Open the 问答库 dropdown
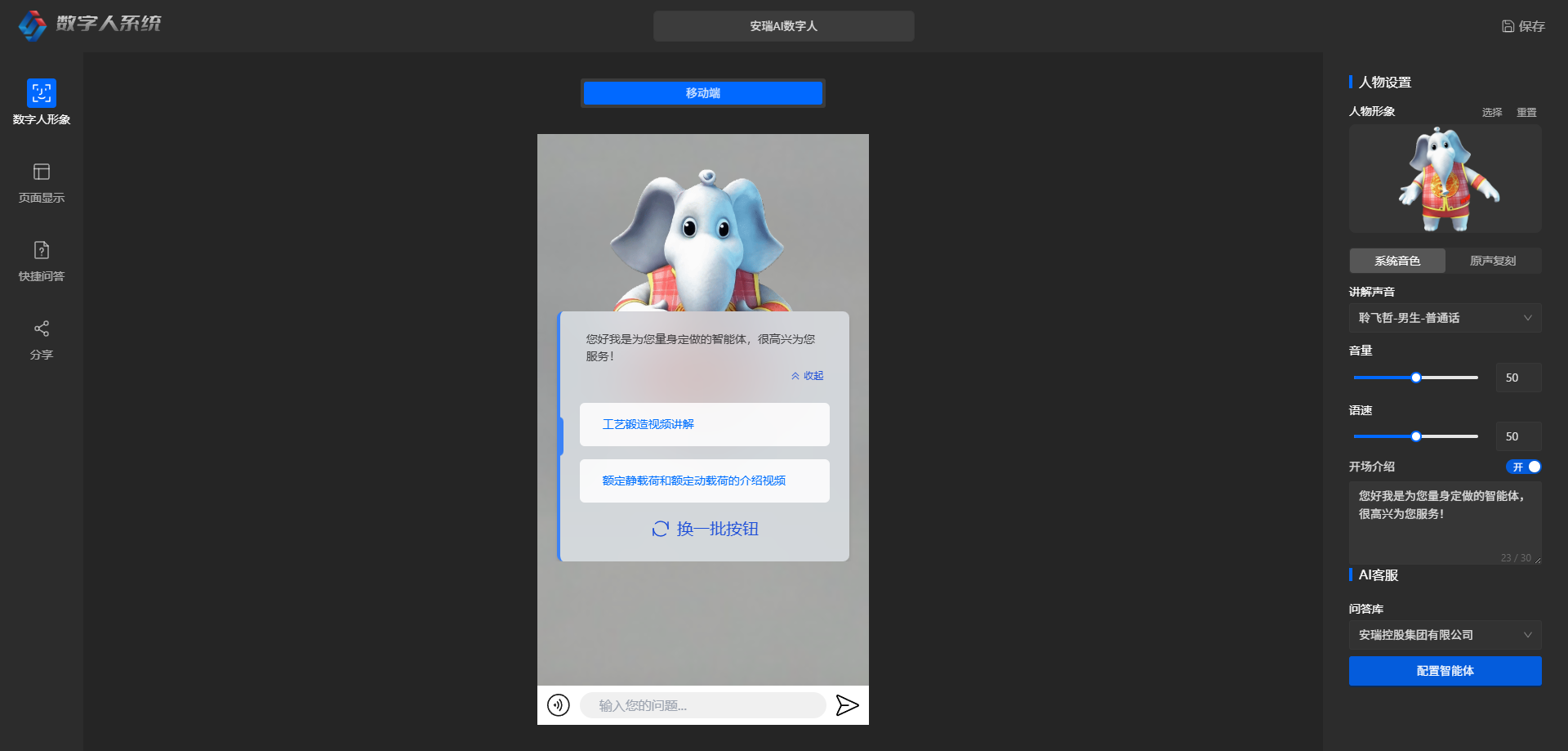The image size is (1568, 751). point(1444,634)
